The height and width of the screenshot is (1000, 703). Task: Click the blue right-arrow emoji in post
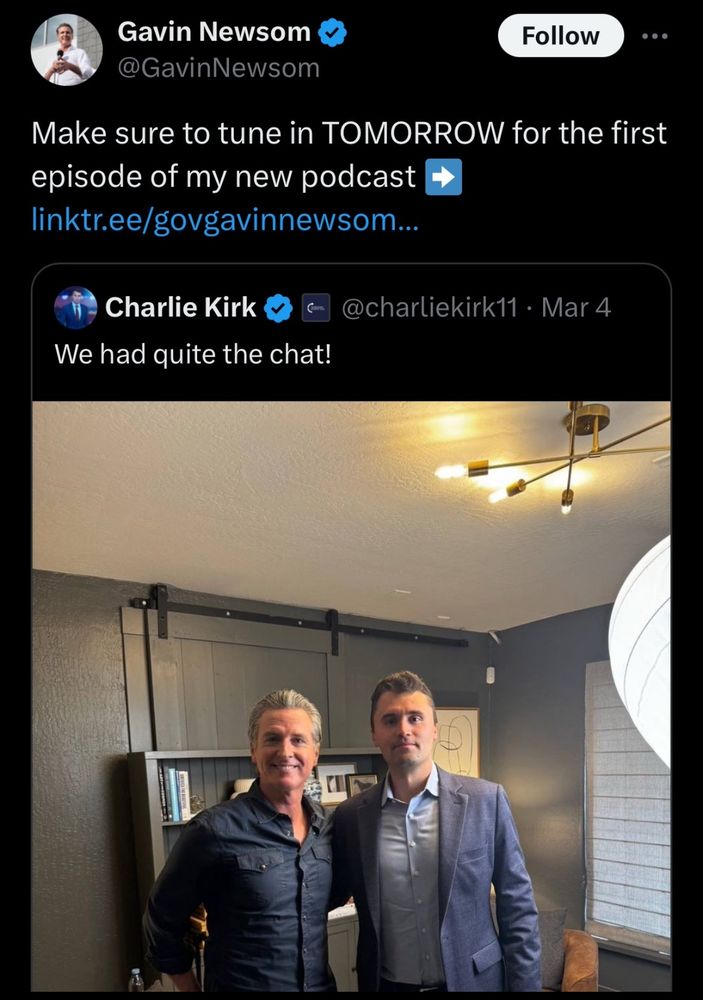click(x=443, y=177)
